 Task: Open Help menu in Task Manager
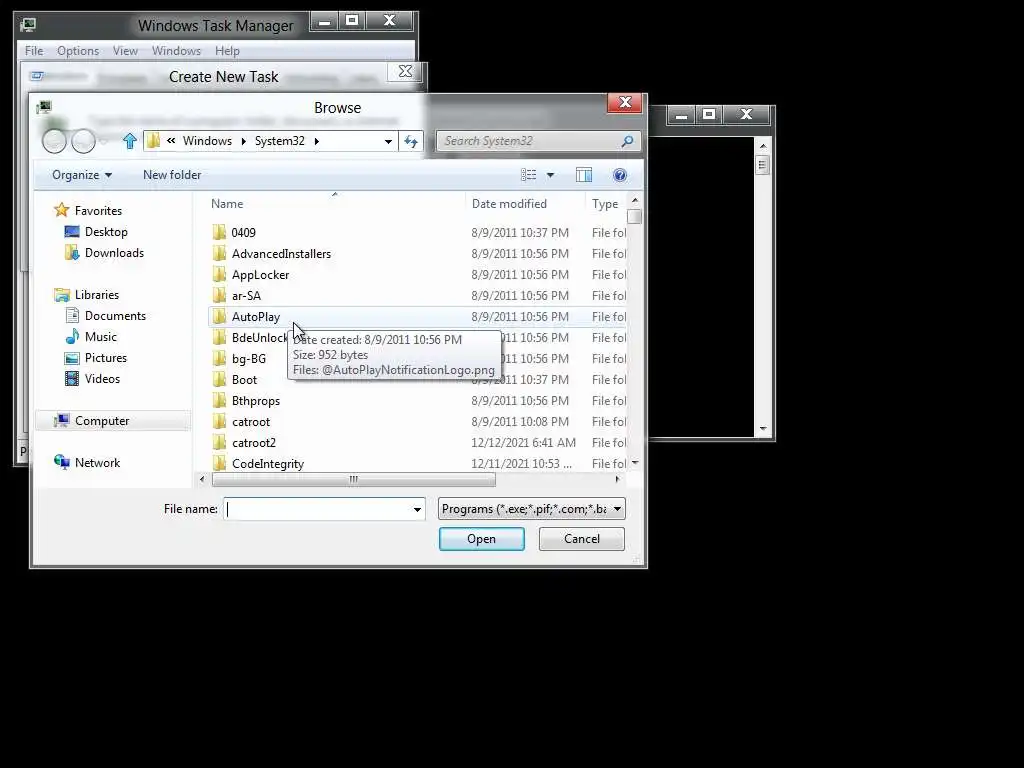pyautogui.click(x=227, y=51)
